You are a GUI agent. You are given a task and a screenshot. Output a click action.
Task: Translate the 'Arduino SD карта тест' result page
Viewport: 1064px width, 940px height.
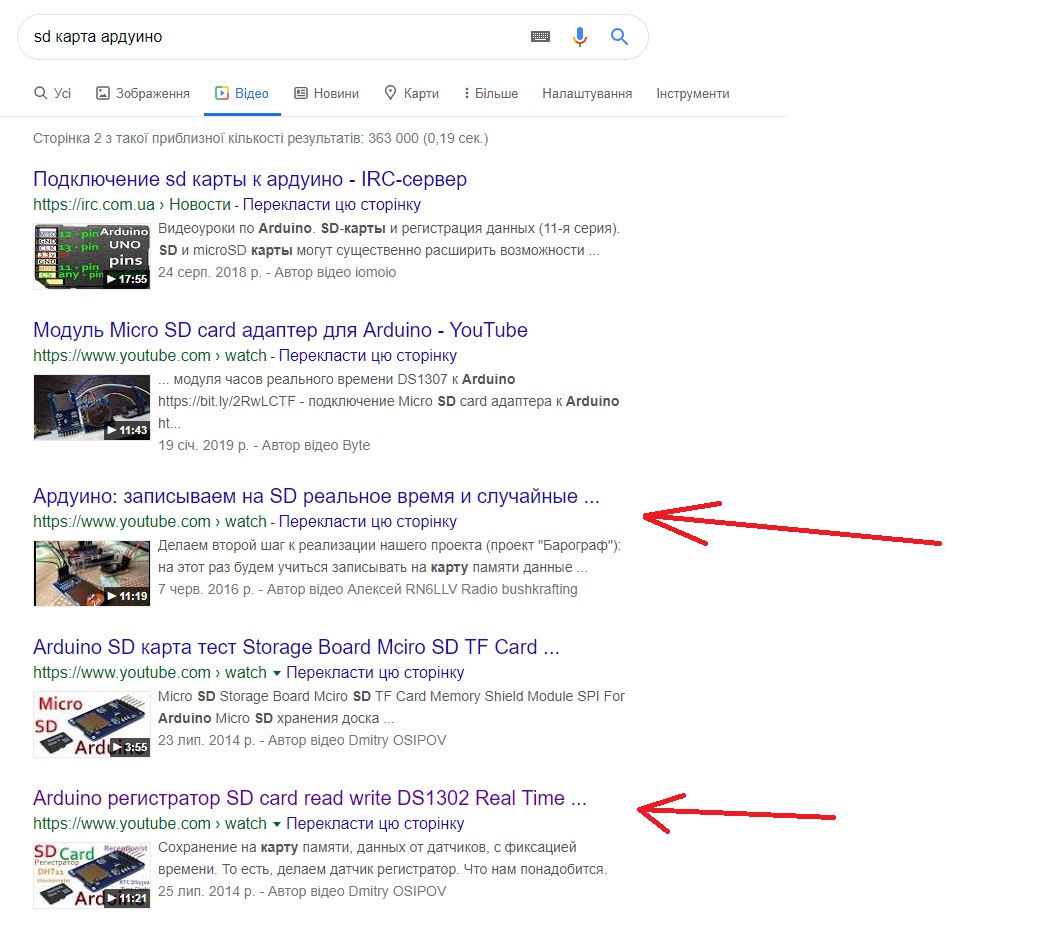pos(375,673)
